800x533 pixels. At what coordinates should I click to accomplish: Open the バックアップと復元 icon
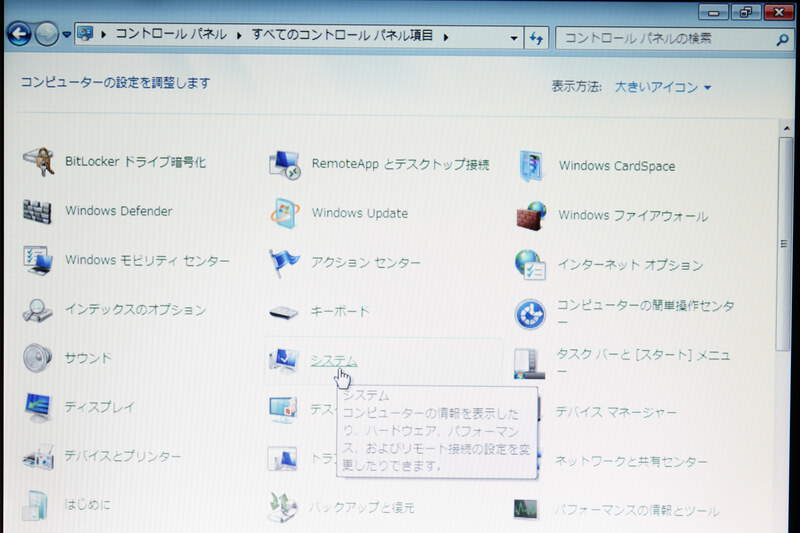coord(284,507)
